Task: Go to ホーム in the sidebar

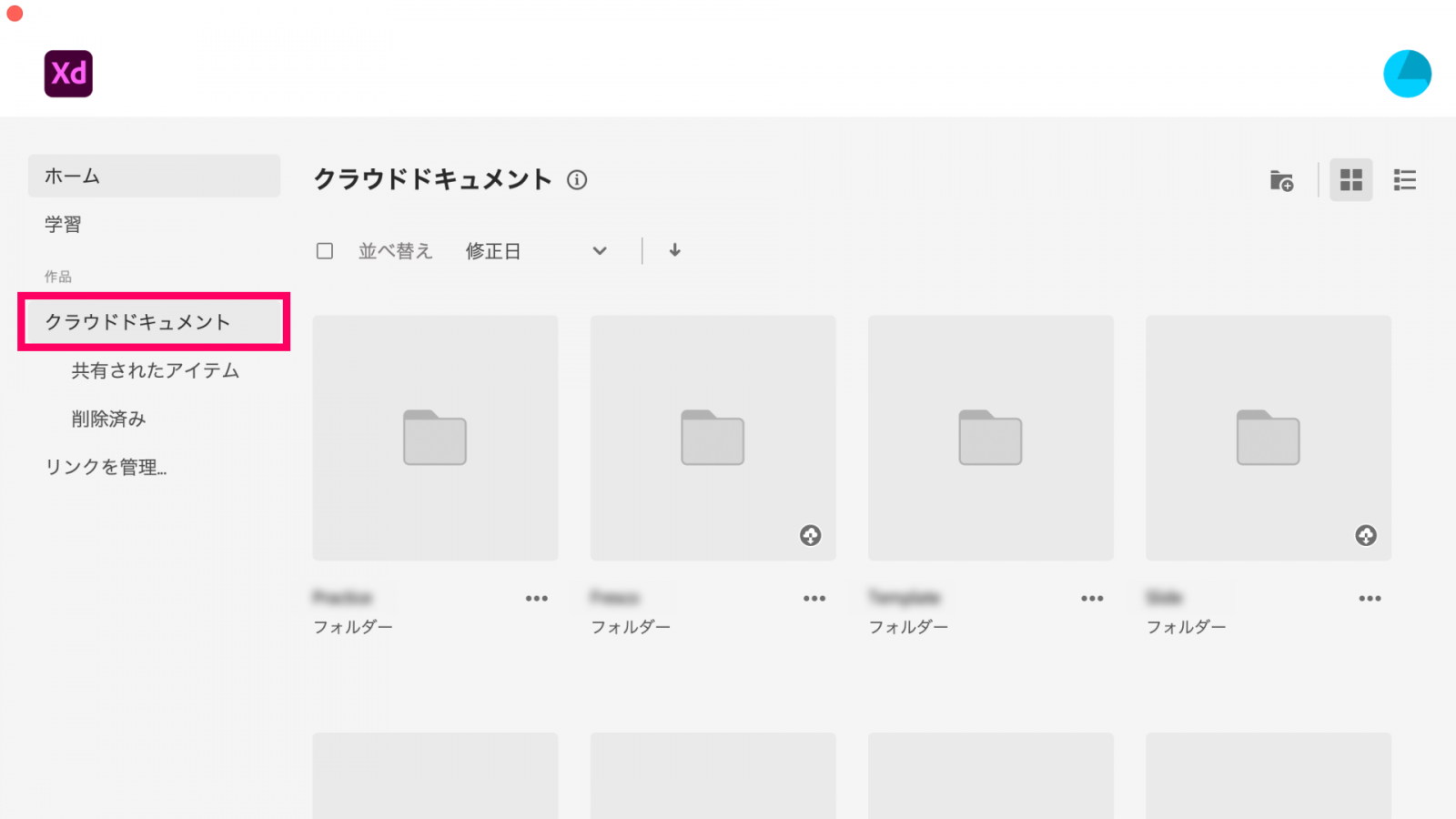Action: click(x=154, y=176)
